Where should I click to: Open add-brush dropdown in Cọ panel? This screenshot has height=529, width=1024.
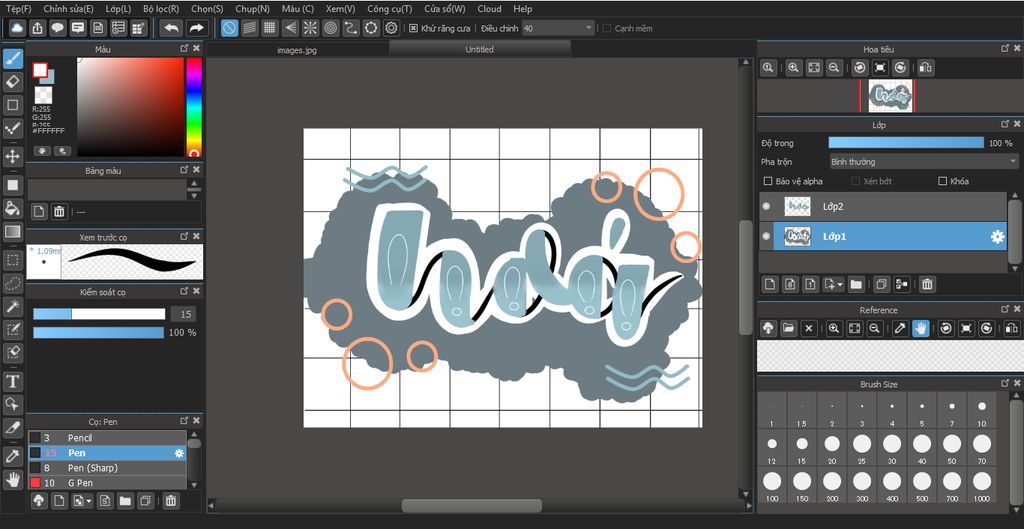tap(89, 501)
